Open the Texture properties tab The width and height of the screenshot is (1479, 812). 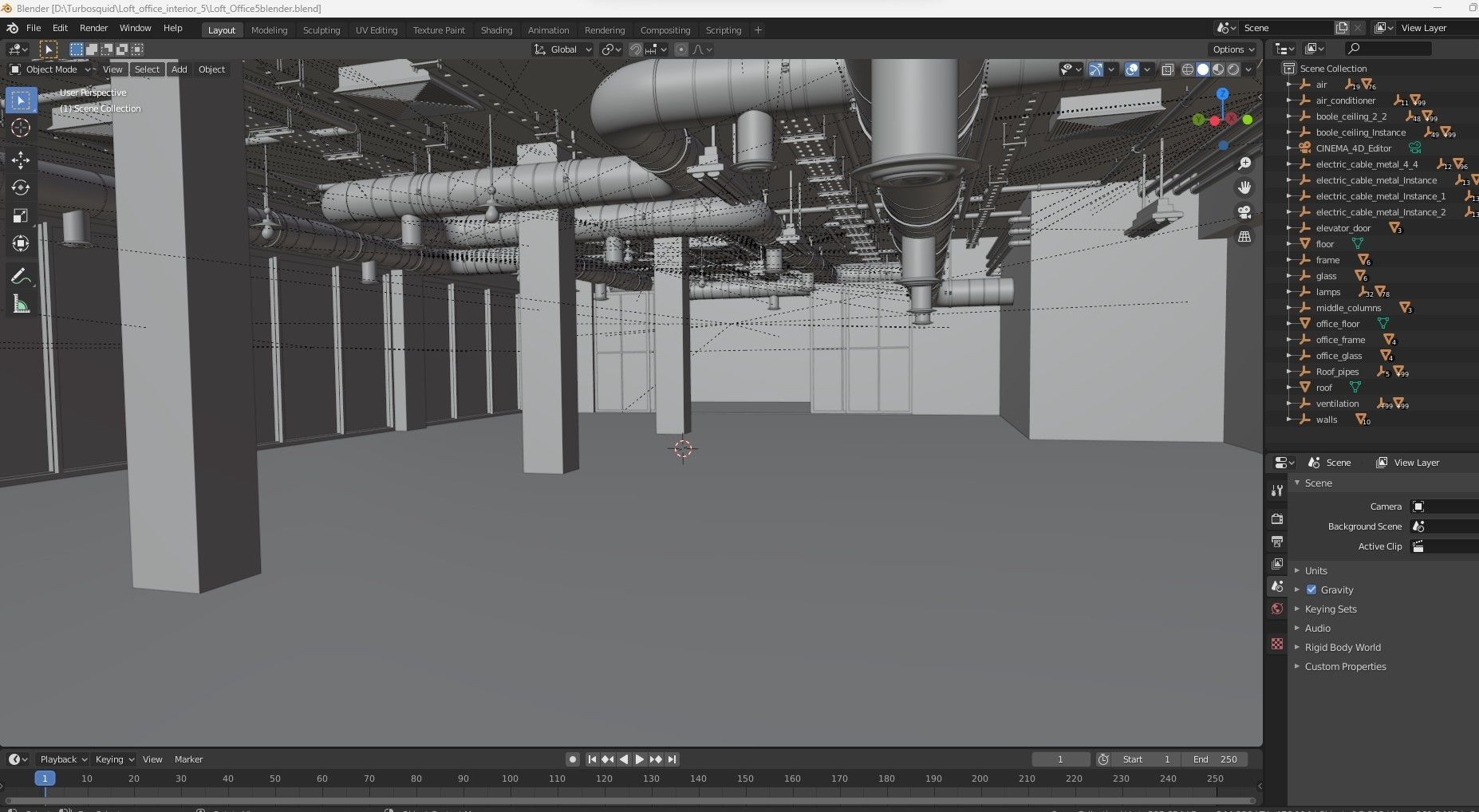click(x=1277, y=644)
